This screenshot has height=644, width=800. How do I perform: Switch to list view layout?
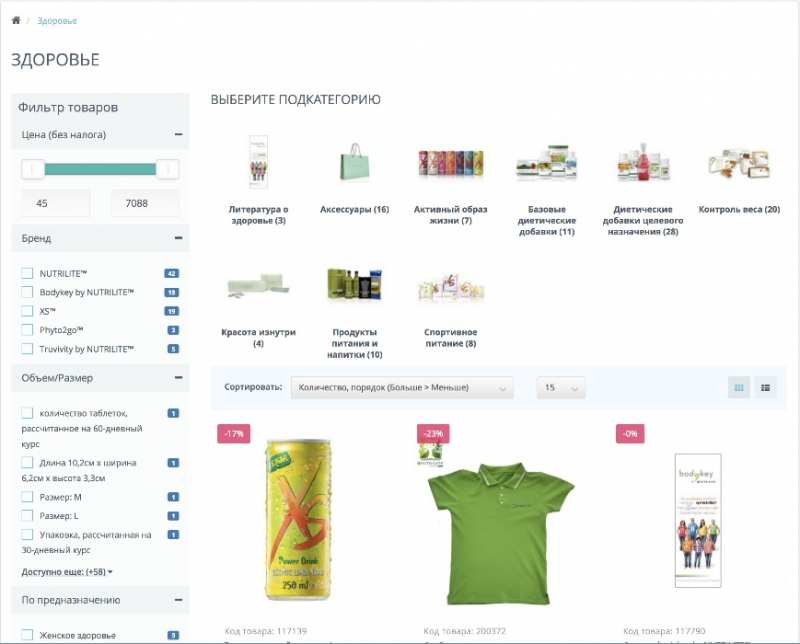[x=766, y=387]
